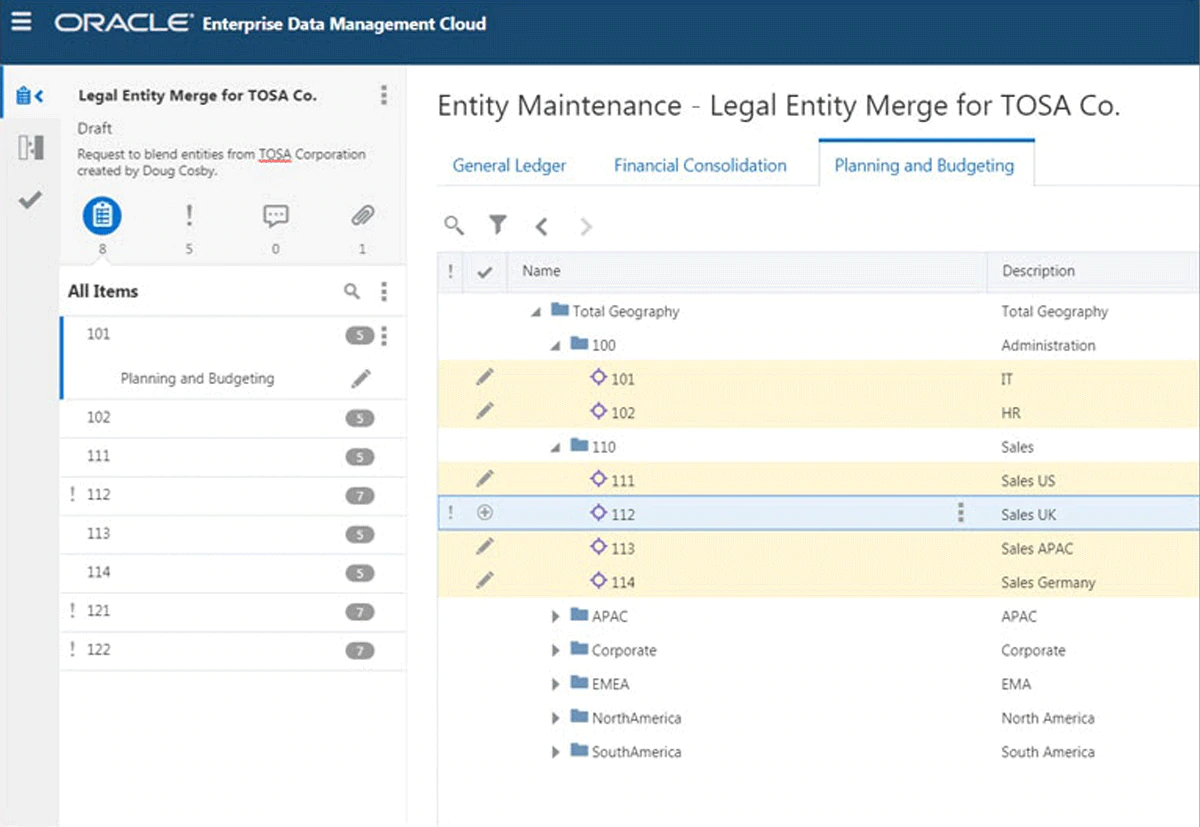Switch to the General Ledger tab

pyautogui.click(x=509, y=166)
